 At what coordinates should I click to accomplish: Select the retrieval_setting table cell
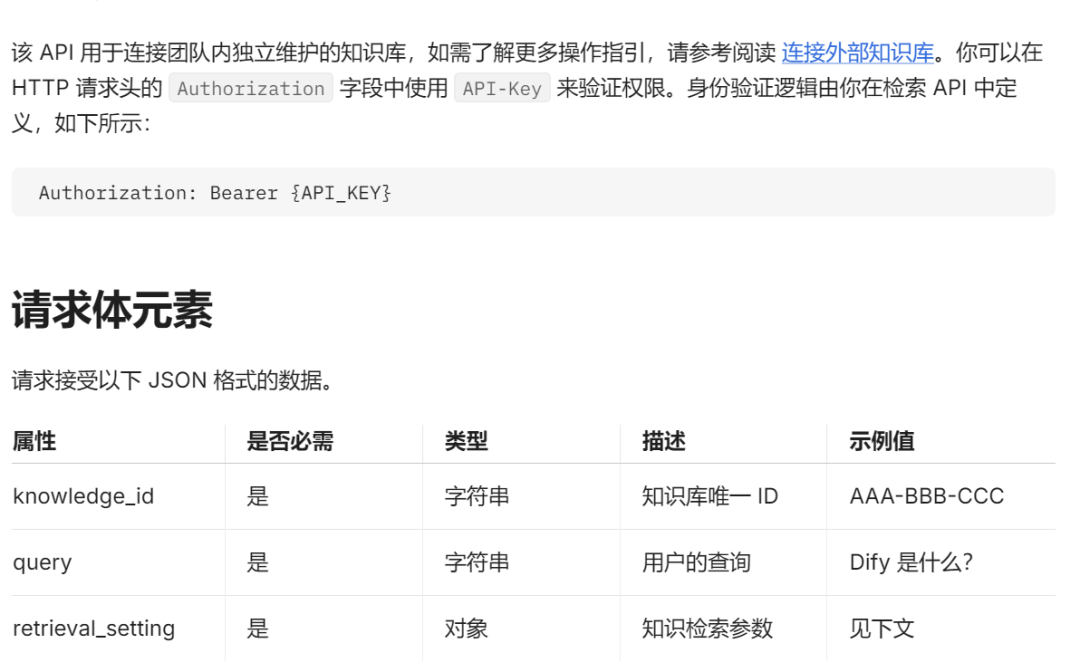click(x=94, y=628)
